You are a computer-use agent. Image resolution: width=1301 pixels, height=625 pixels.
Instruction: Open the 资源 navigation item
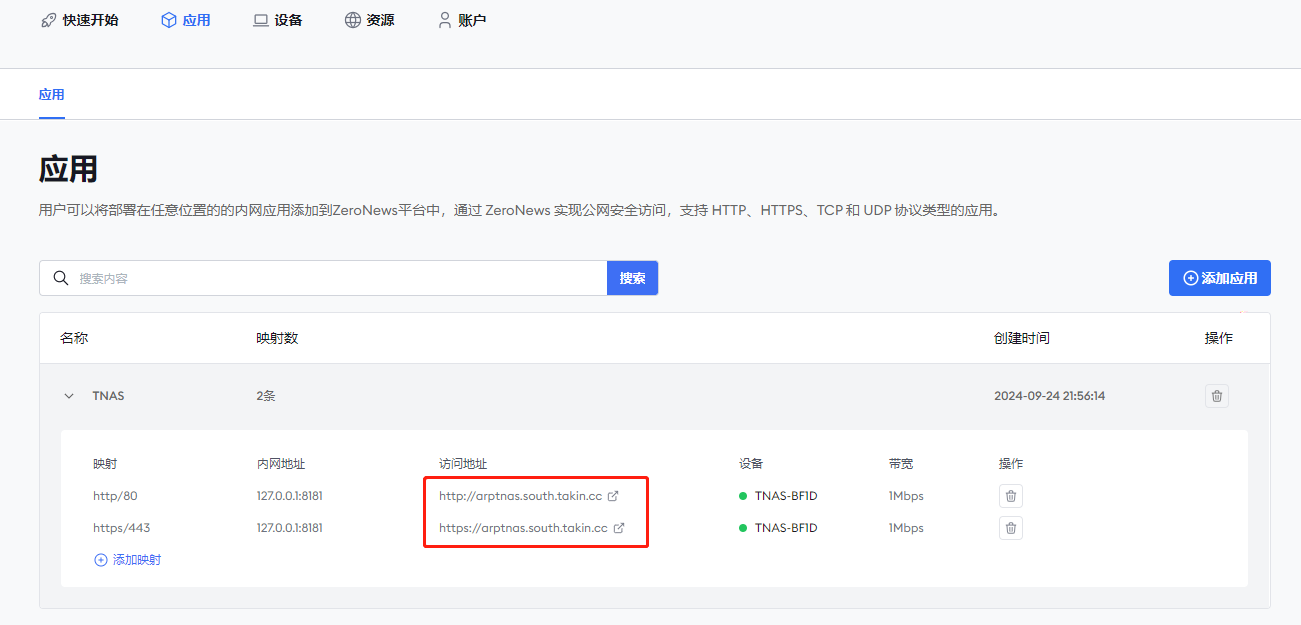click(369, 20)
